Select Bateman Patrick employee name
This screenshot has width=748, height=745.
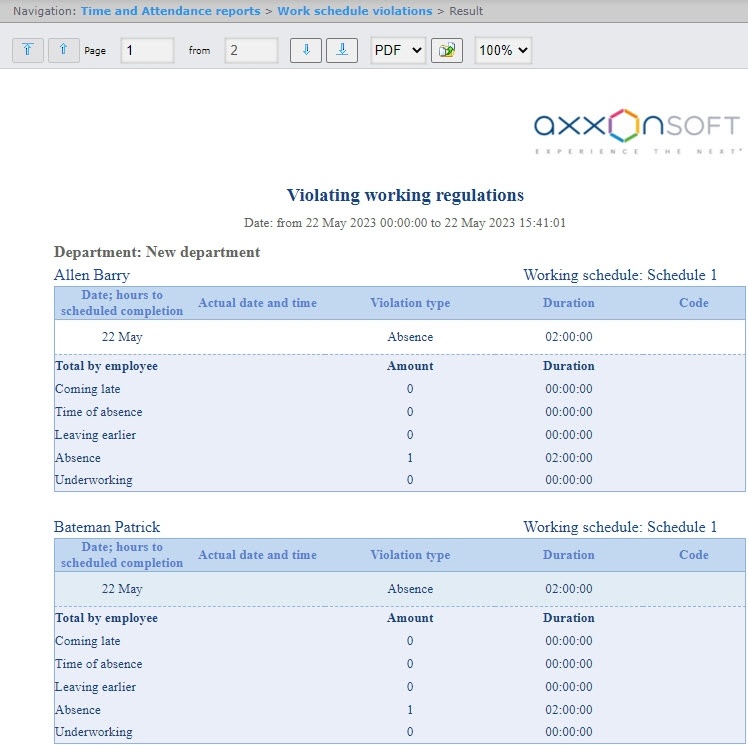pyautogui.click(x=107, y=527)
